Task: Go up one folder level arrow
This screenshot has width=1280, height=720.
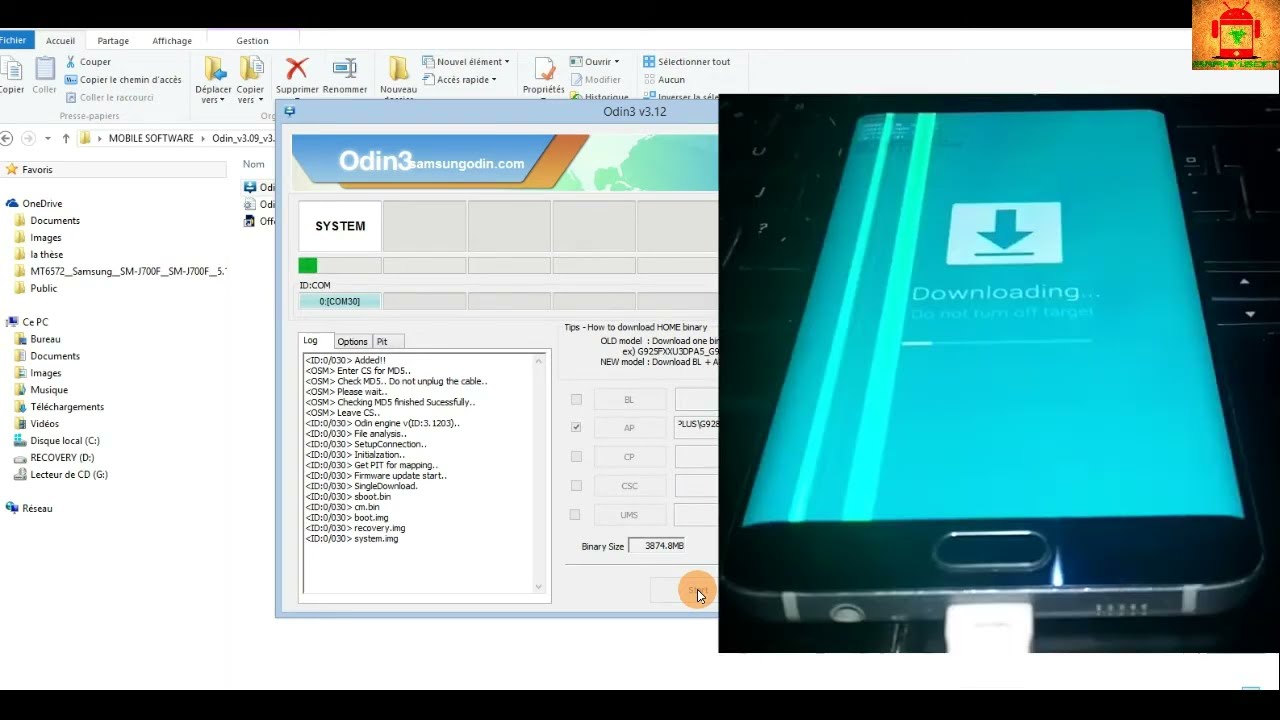Action: [x=66, y=139]
